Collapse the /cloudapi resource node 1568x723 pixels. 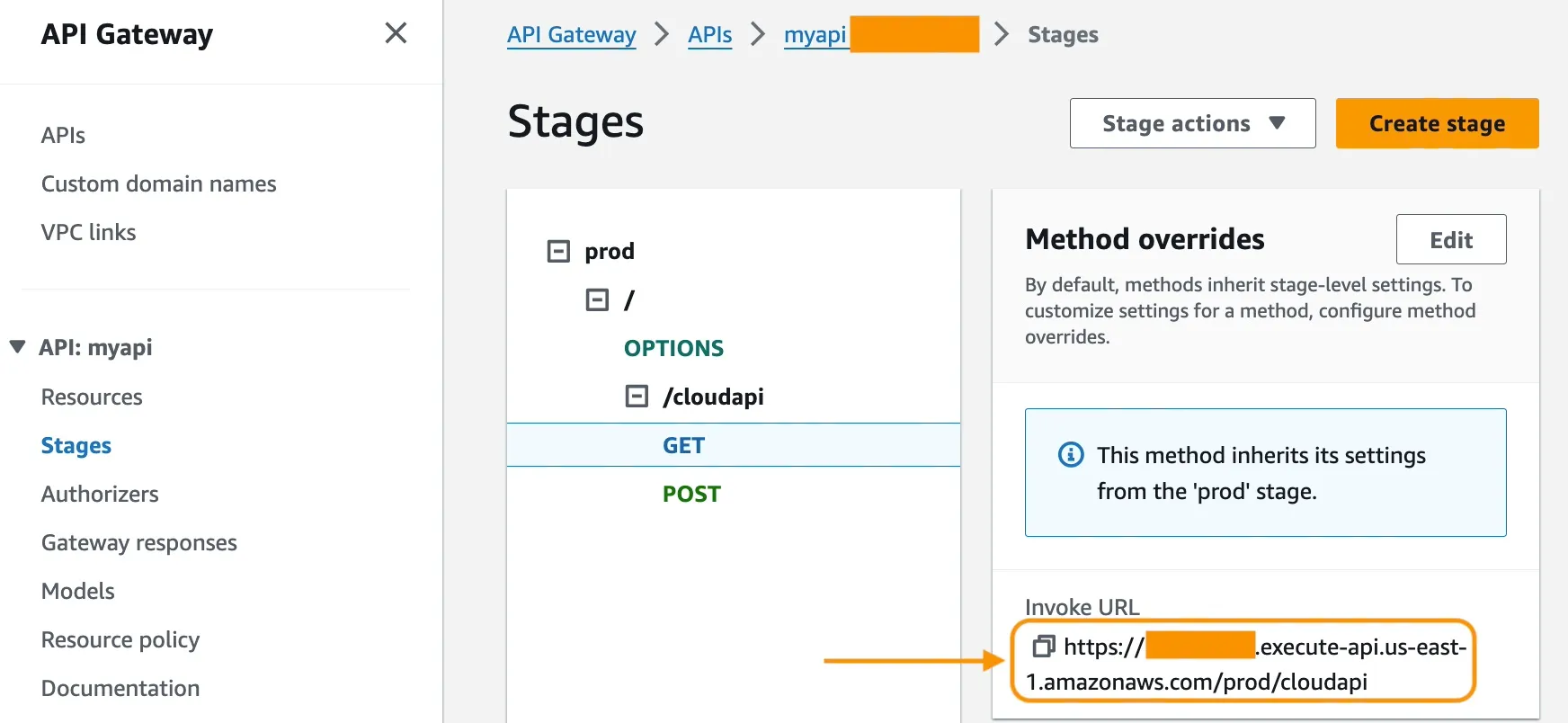637,396
